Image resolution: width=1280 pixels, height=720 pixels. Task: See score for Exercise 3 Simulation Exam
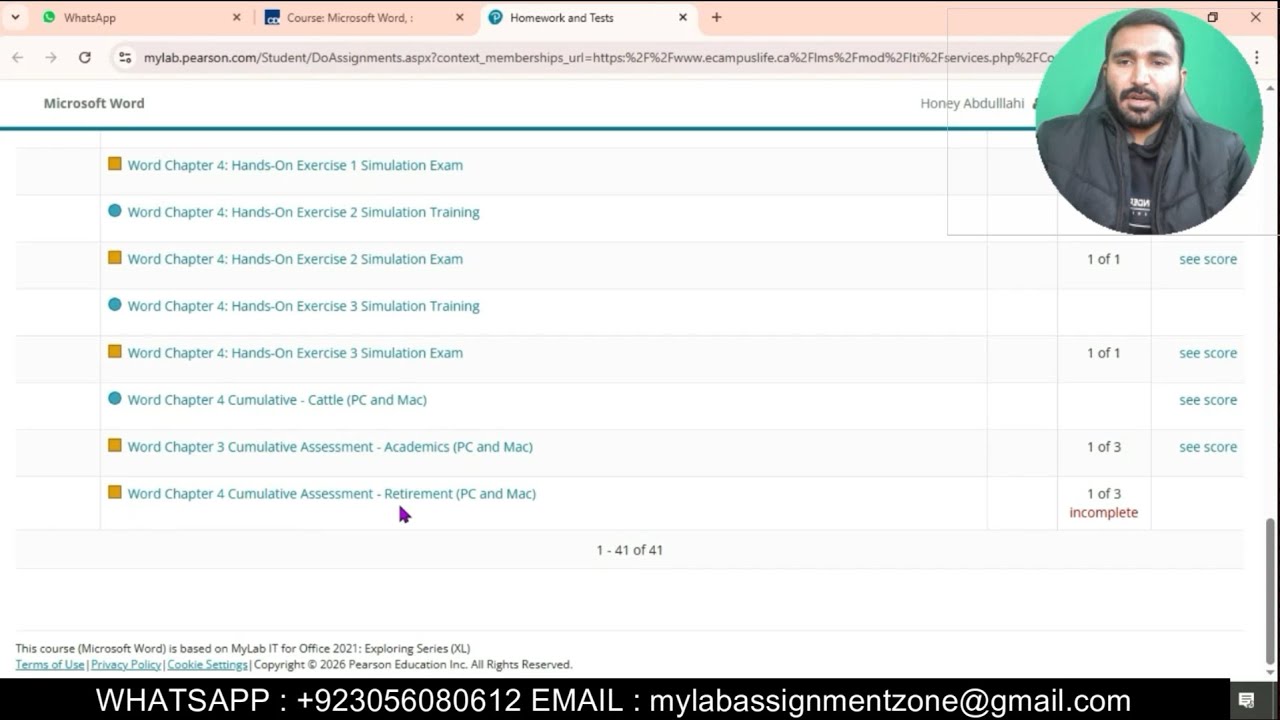1208,353
